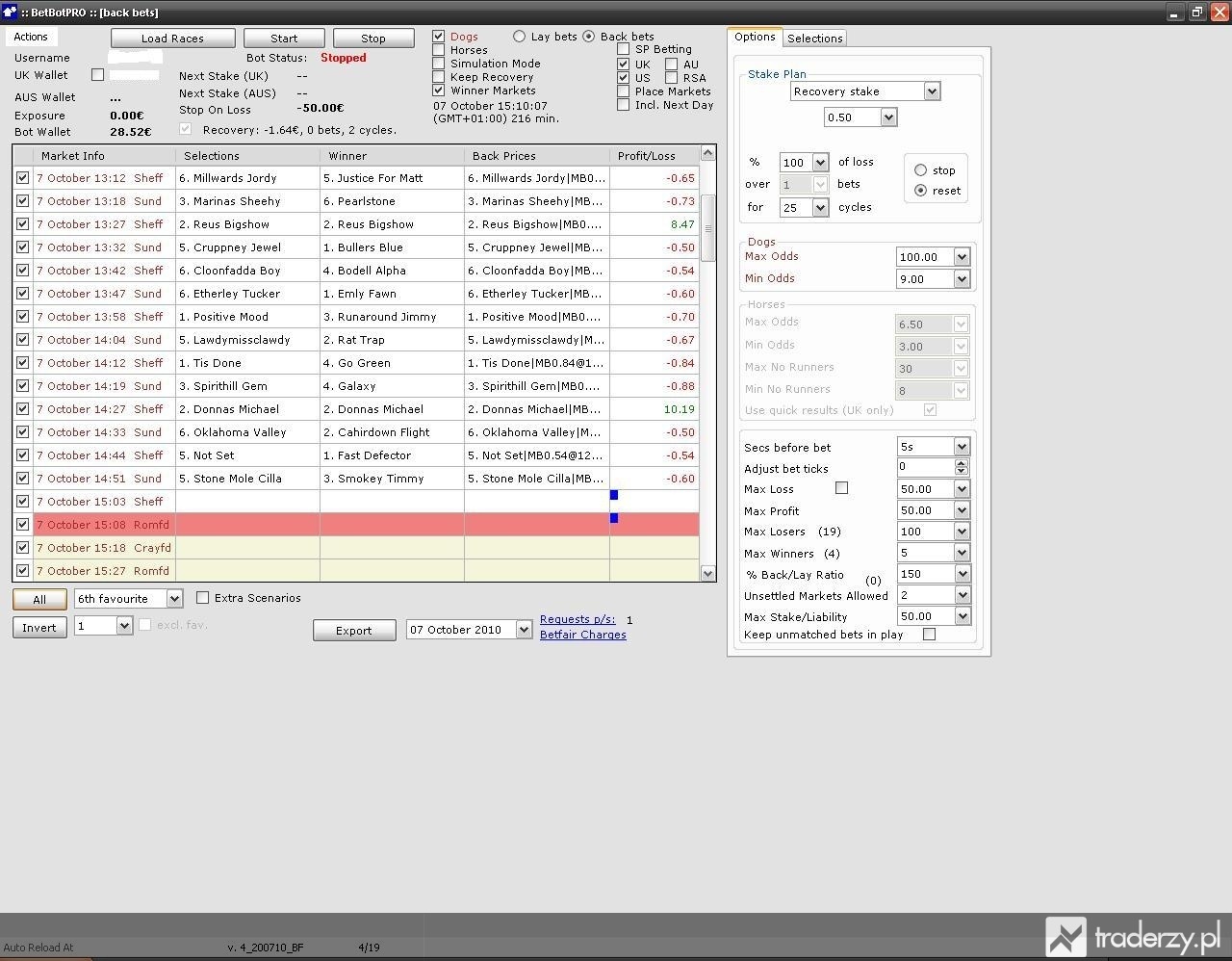
Task: Enable SP Betting checkbox
Action: pyautogui.click(x=624, y=48)
